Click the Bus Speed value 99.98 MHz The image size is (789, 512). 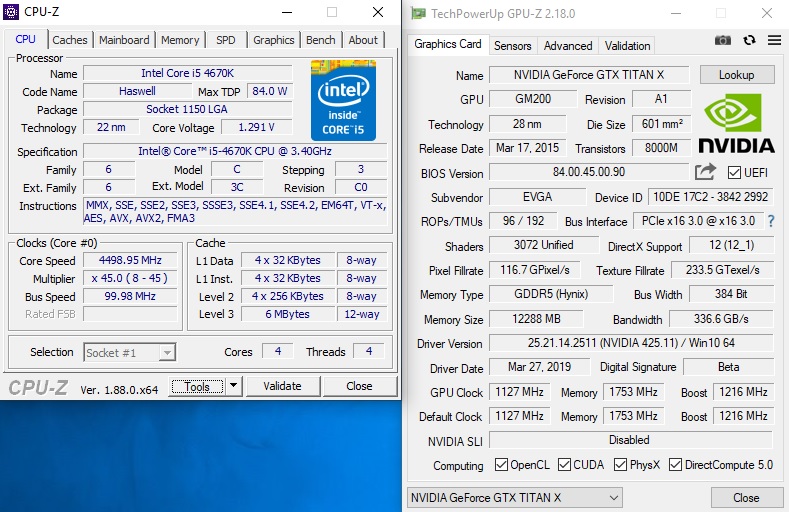point(130,296)
